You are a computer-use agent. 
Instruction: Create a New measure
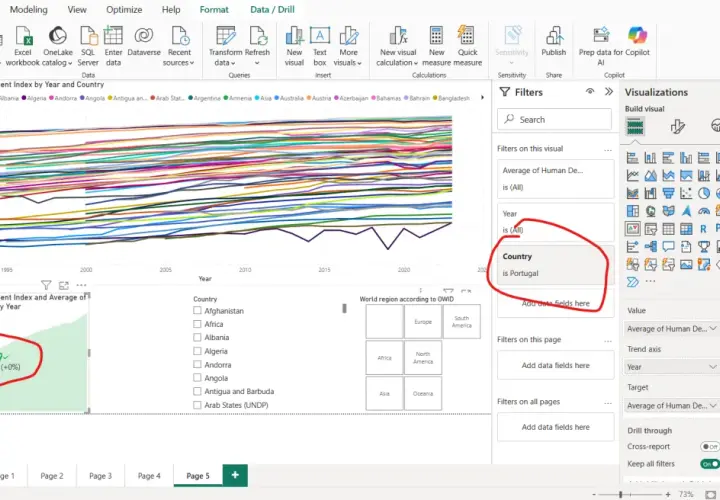coord(436,46)
